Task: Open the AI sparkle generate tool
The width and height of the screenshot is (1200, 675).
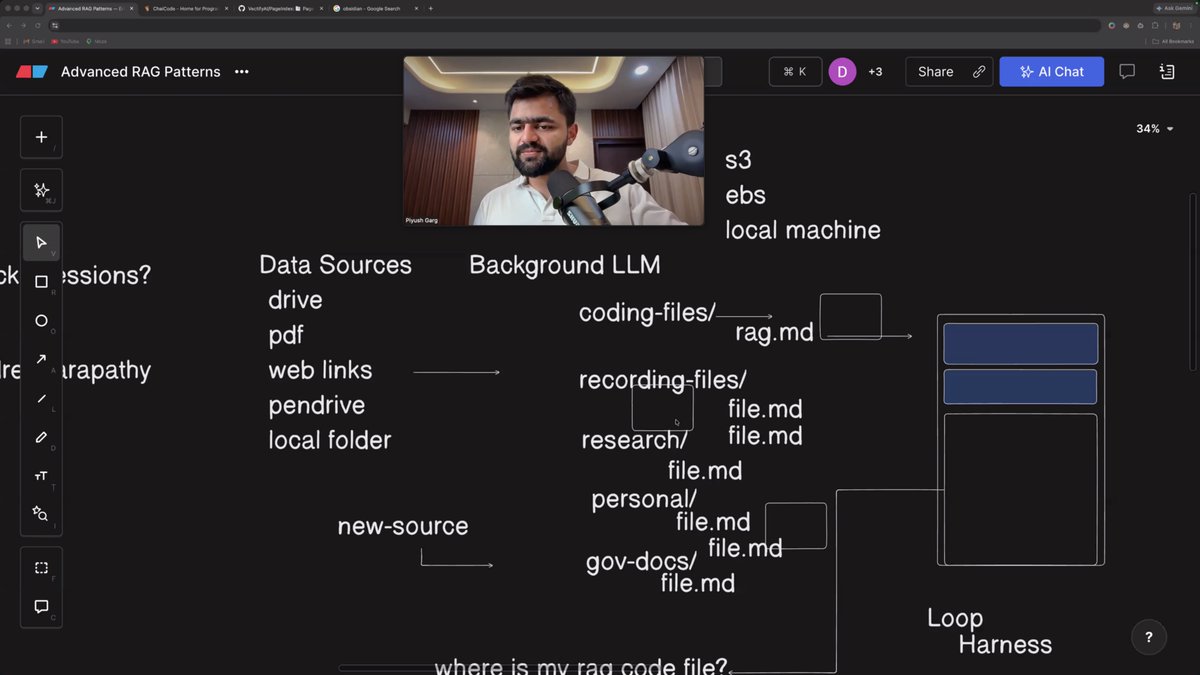Action: (41, 190)
